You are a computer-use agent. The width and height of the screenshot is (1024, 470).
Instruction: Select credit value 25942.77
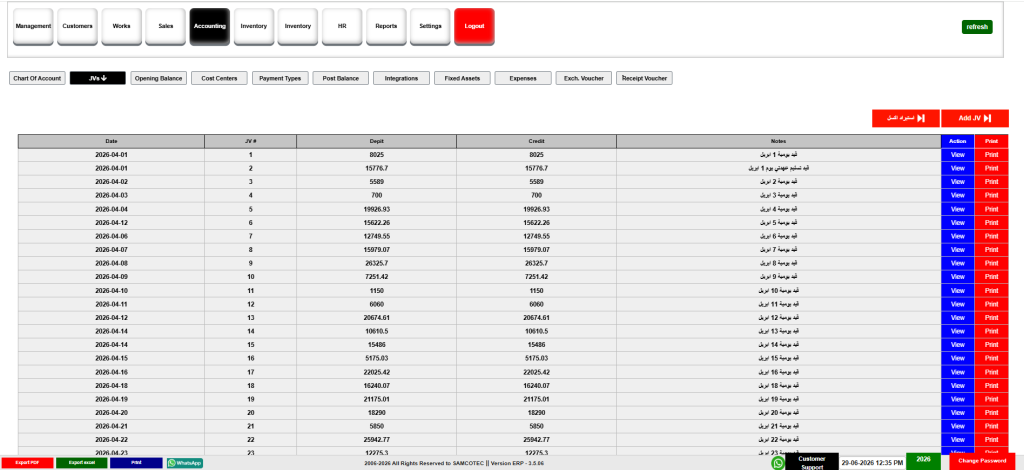pos(536,439)
